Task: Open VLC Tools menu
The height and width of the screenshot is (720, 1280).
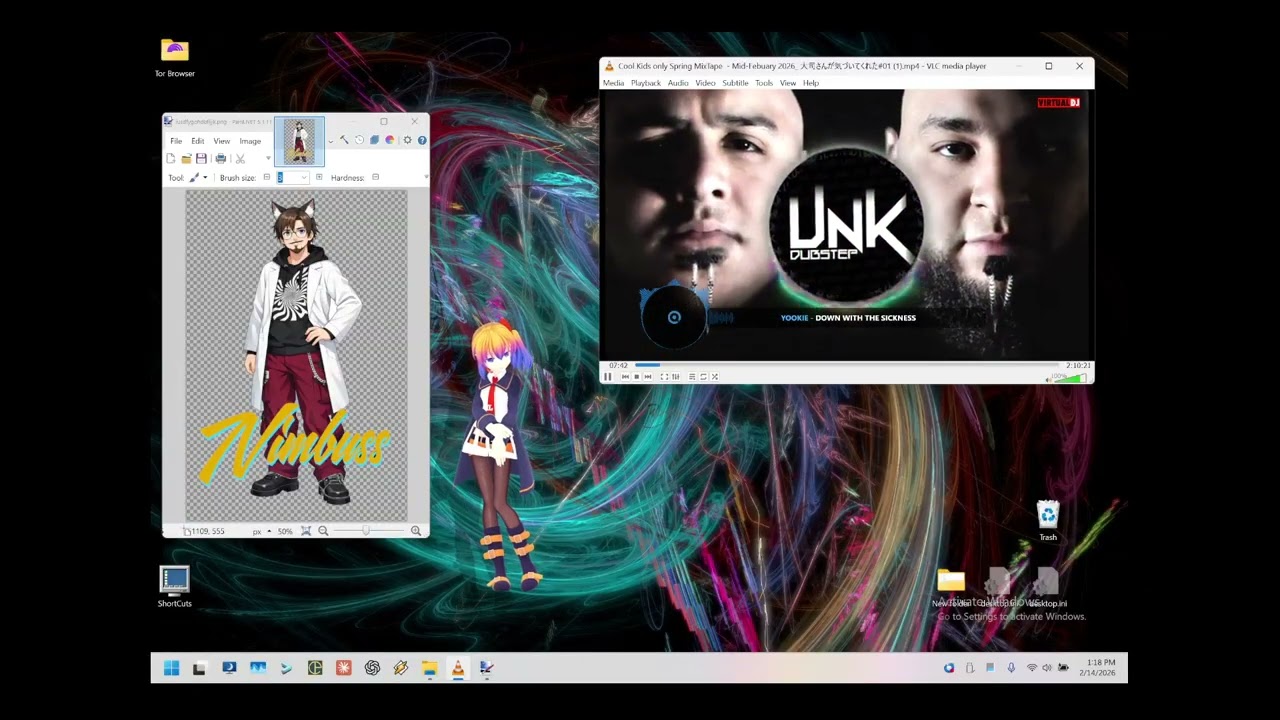Action: click(x=764, y=83)
